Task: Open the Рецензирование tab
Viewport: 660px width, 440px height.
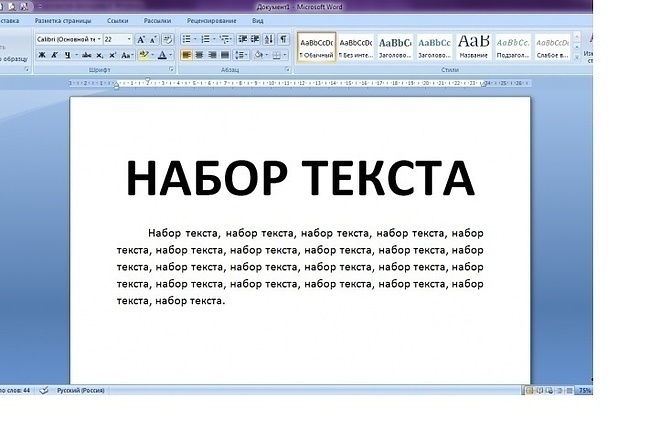Action: coord(212,21)
